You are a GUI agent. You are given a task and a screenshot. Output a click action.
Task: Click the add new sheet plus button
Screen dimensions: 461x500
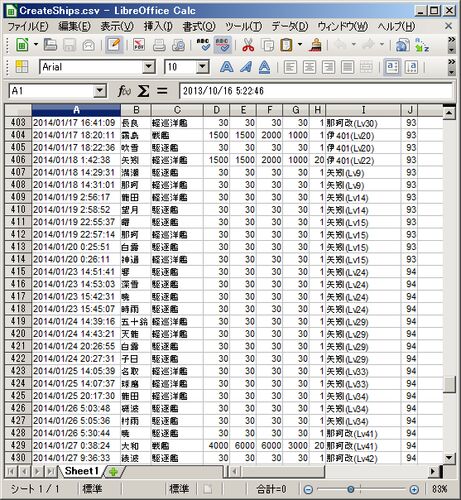[x=113, y=471]
